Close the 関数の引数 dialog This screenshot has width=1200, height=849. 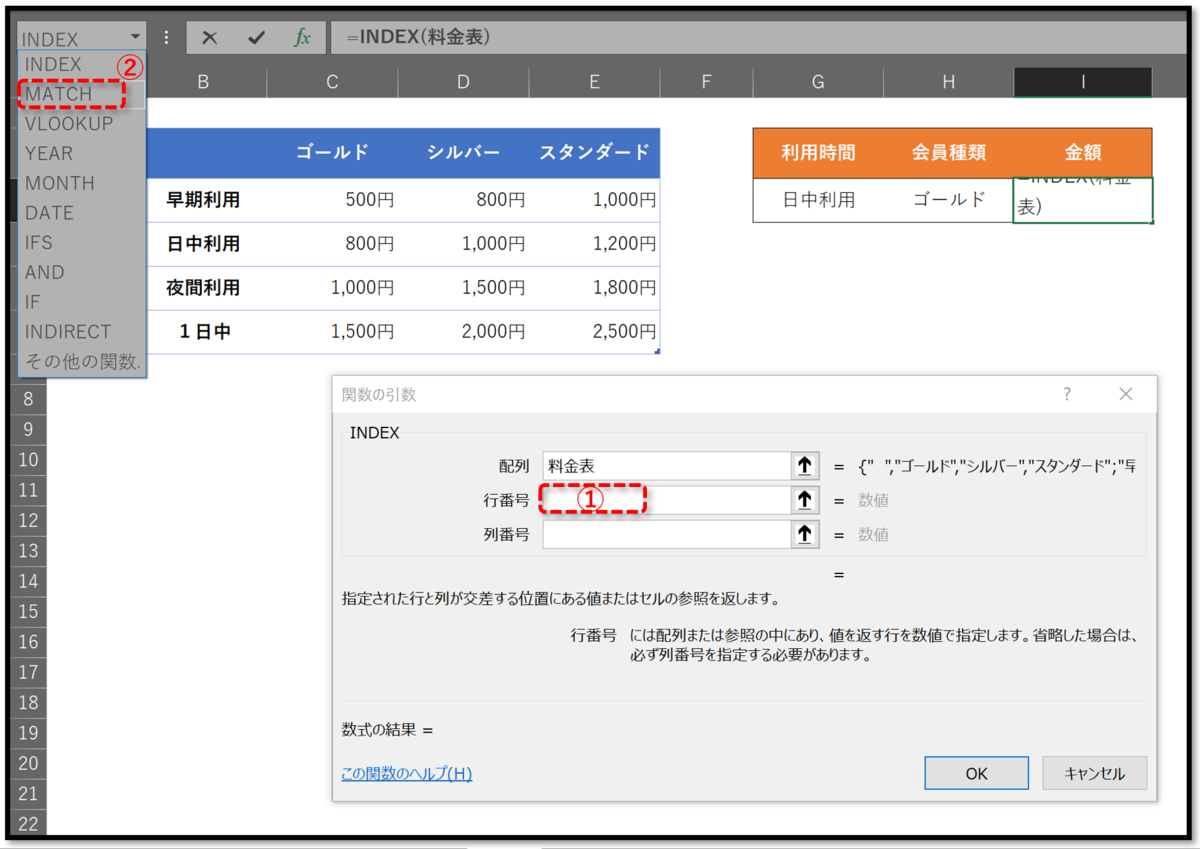[1126, 394]
